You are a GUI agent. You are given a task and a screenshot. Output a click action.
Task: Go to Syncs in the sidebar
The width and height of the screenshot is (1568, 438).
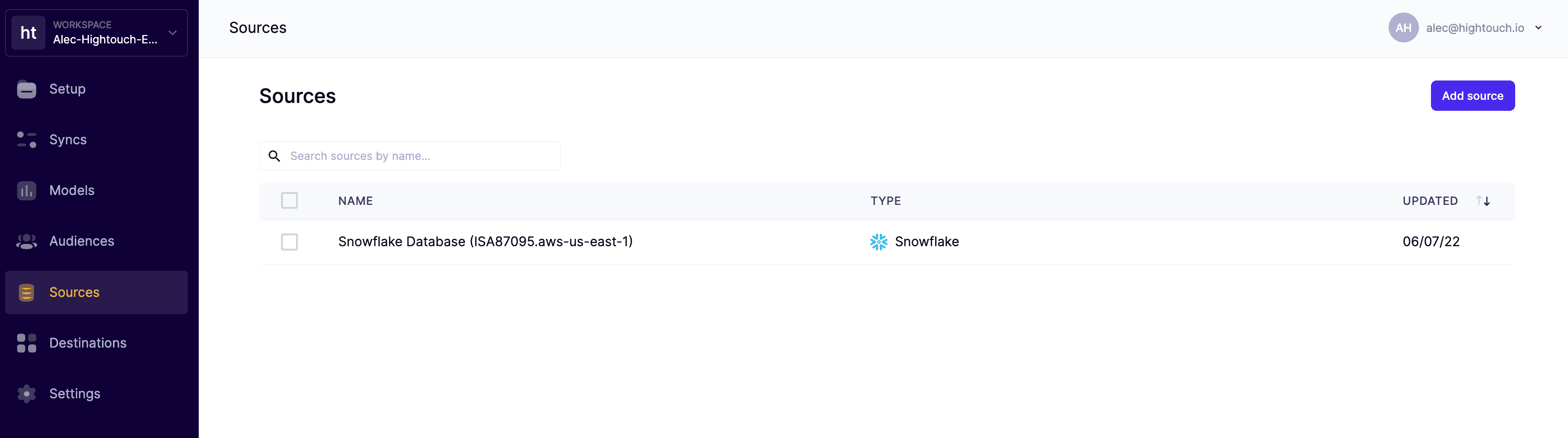[x=67, y=140]
